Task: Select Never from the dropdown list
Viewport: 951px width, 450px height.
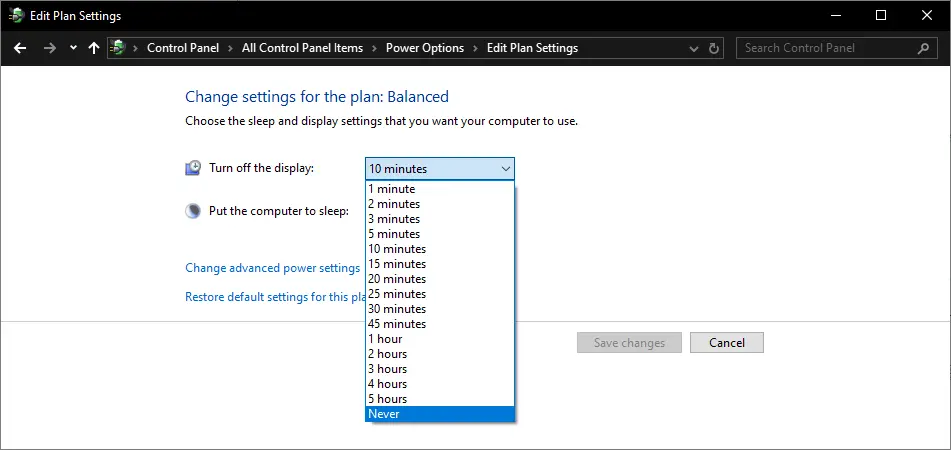Action: [440, 414]
